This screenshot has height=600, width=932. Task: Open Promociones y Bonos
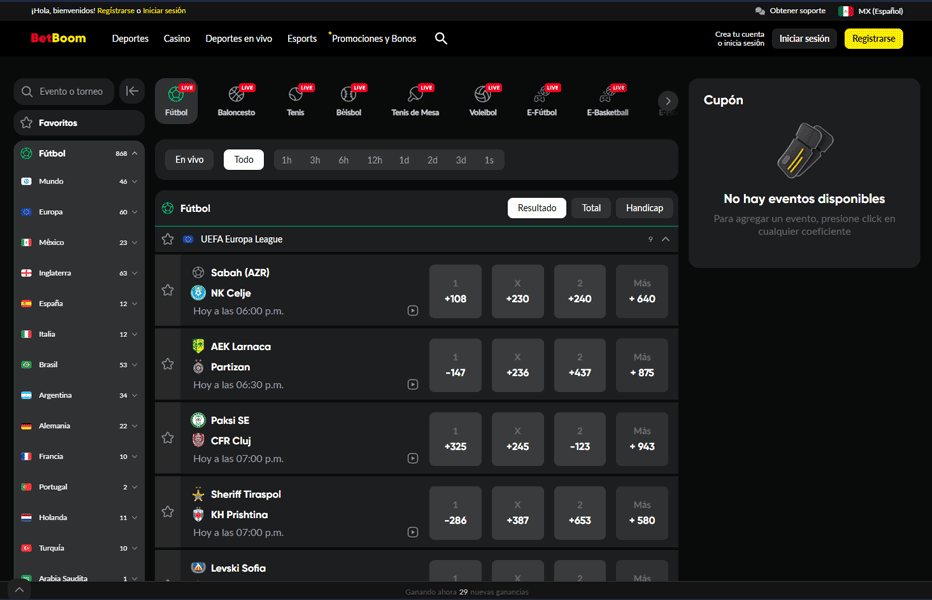(374, 39)
